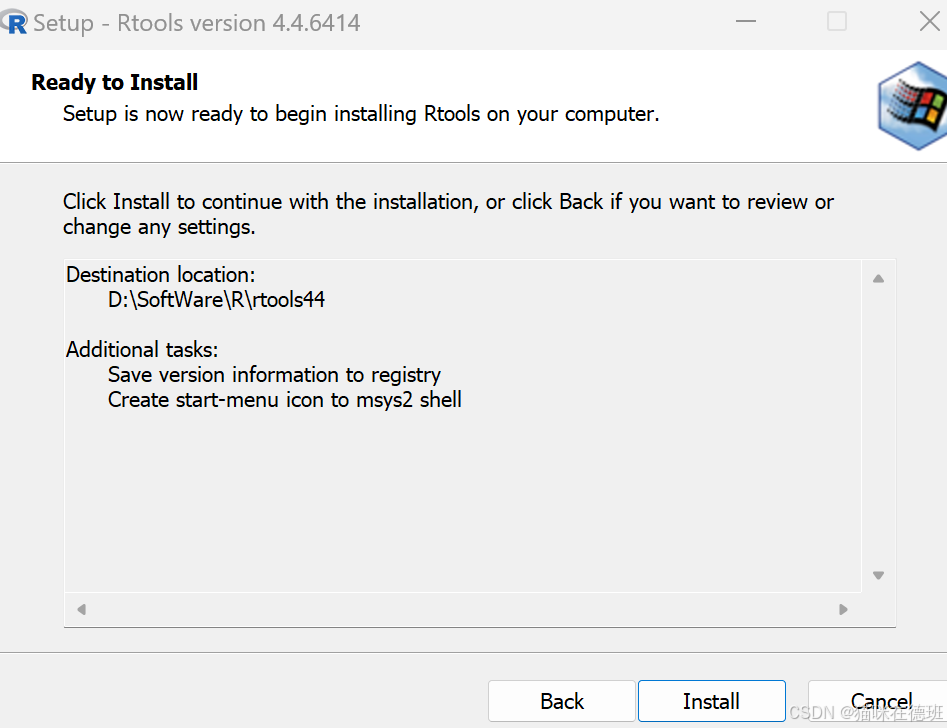
Task: Click the 'Setup - Rtools version 4.4.6414' title
Action: pos(197,23)
